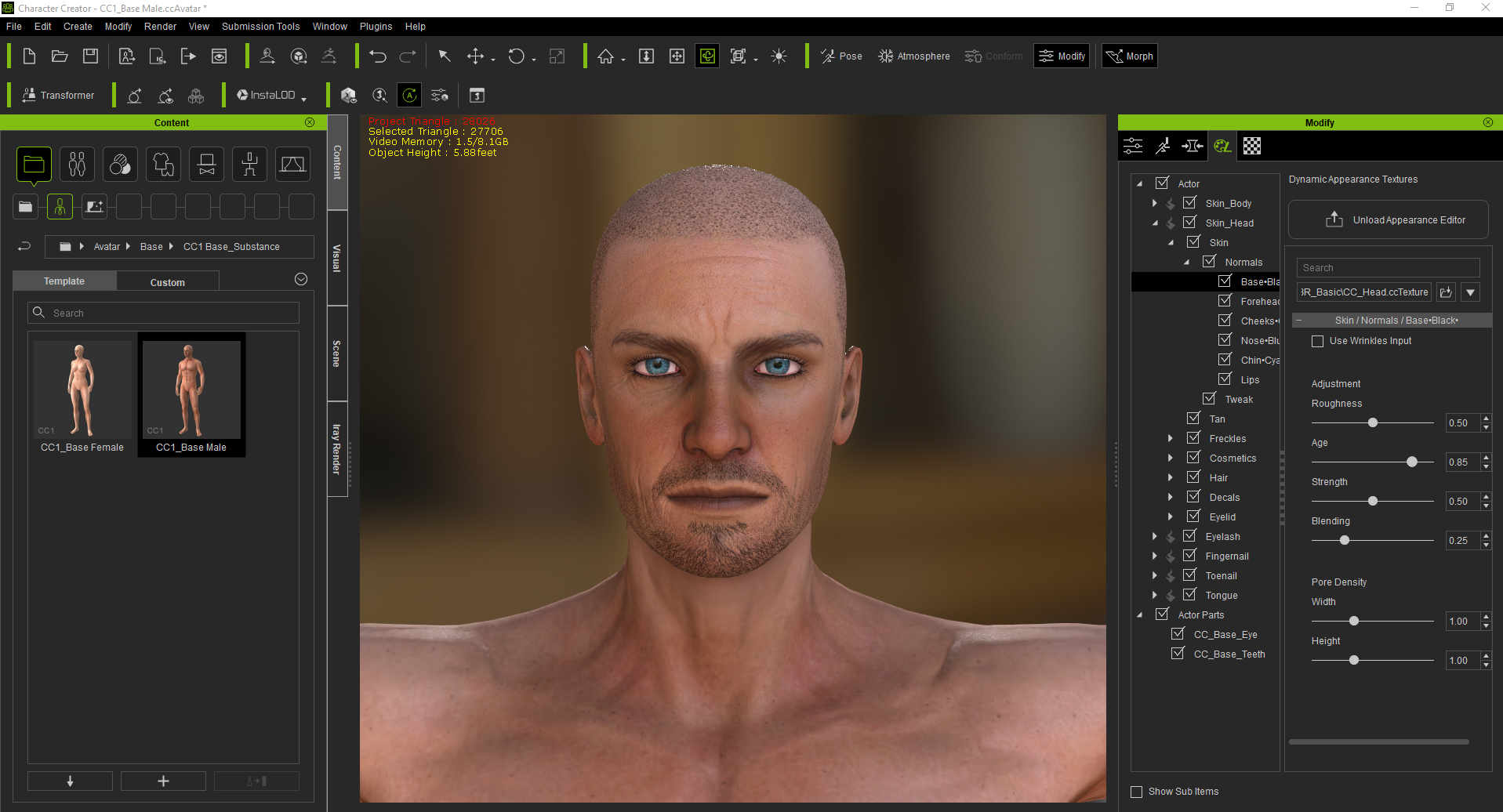Click the Content back arrow icon
This screenshot has height=812, width=1503.
coord(24,246)
